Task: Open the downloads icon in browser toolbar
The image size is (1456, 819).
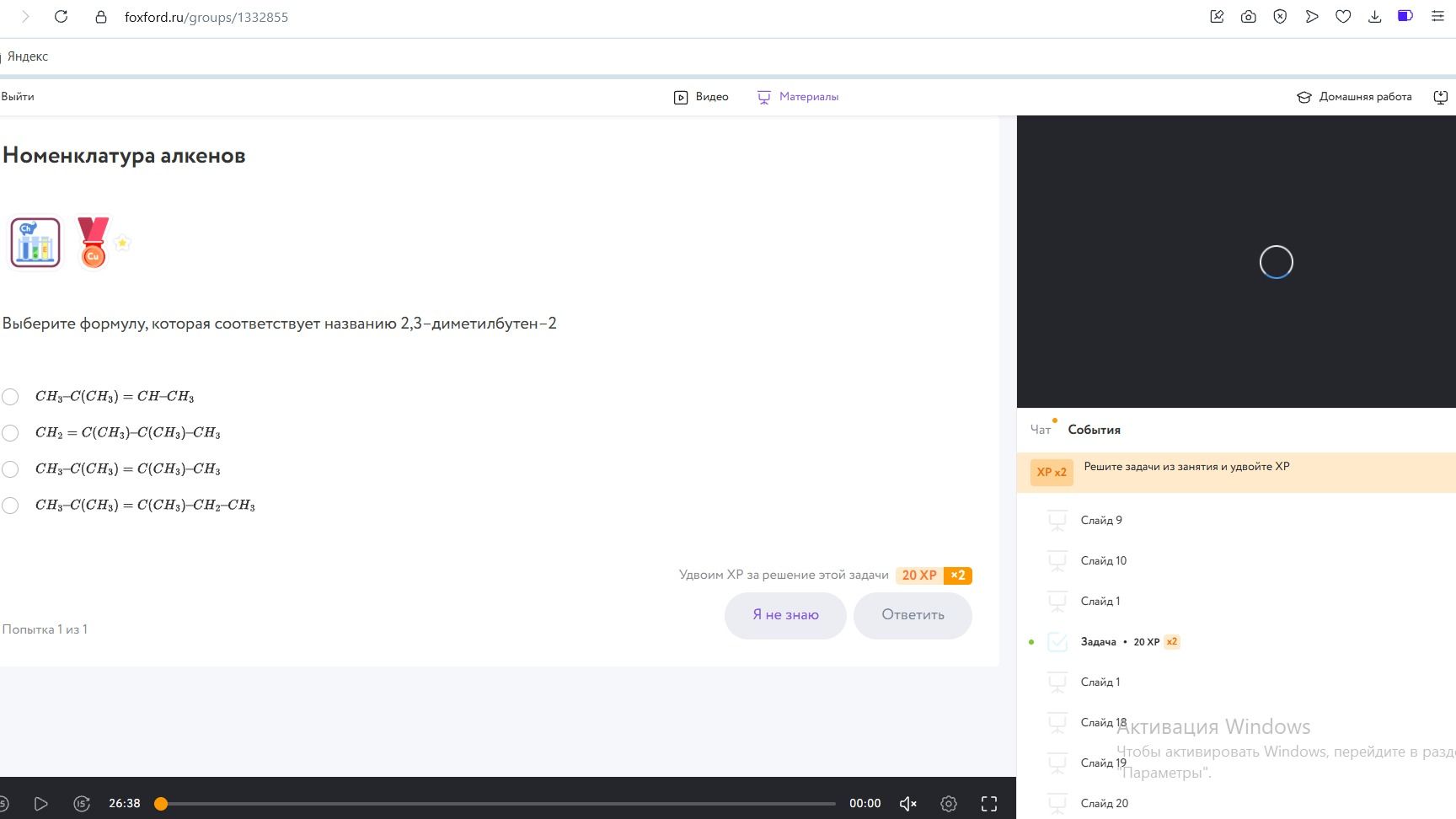Action: (1374, 17)
